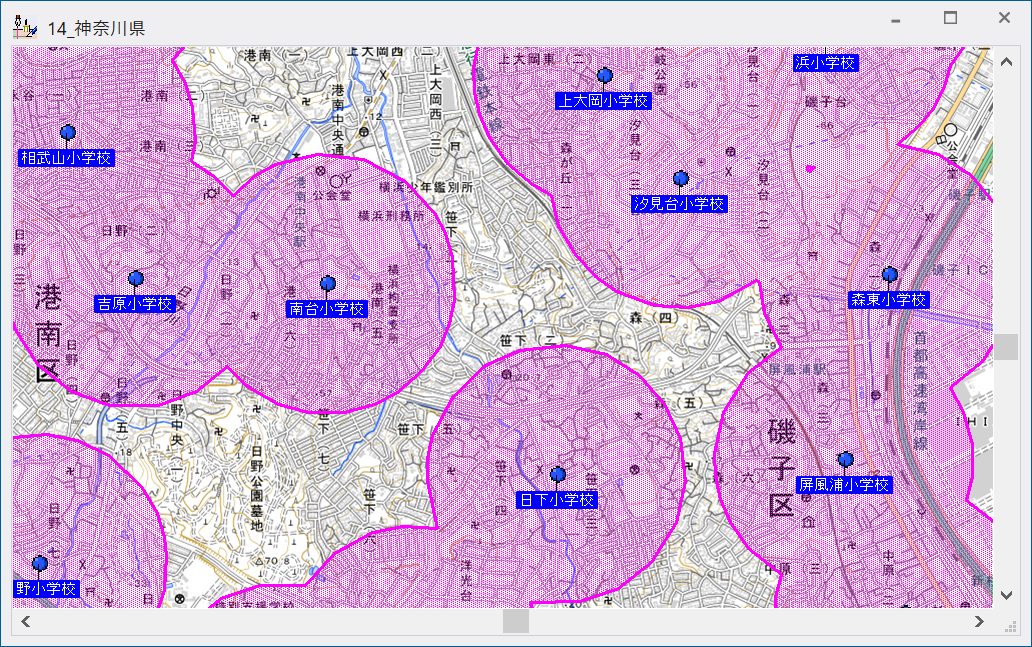Click the horizontal scrollbar left arrow
The width and height of the screenshot is (1032, 647).
click(x=26, y=621)
